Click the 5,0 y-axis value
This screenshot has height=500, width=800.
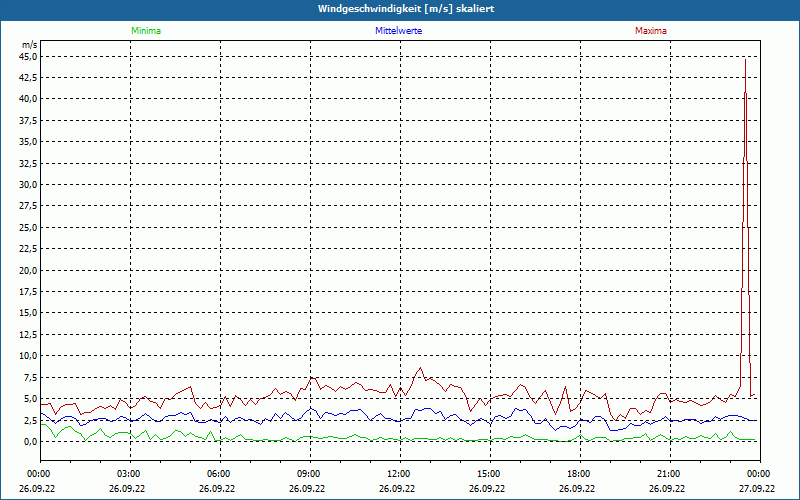[31, 398]
